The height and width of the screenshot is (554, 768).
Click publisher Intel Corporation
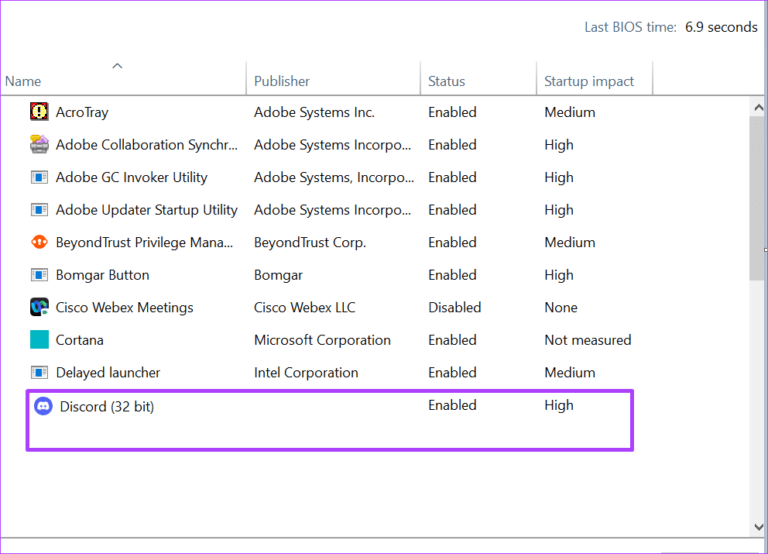coord(306,373)
